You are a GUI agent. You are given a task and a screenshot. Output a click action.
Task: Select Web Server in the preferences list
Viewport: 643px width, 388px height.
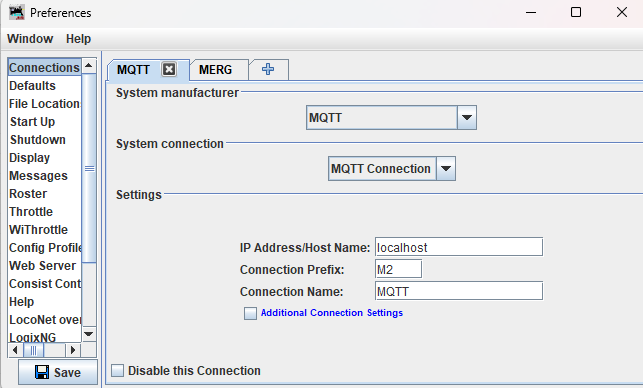pos(45,266)
